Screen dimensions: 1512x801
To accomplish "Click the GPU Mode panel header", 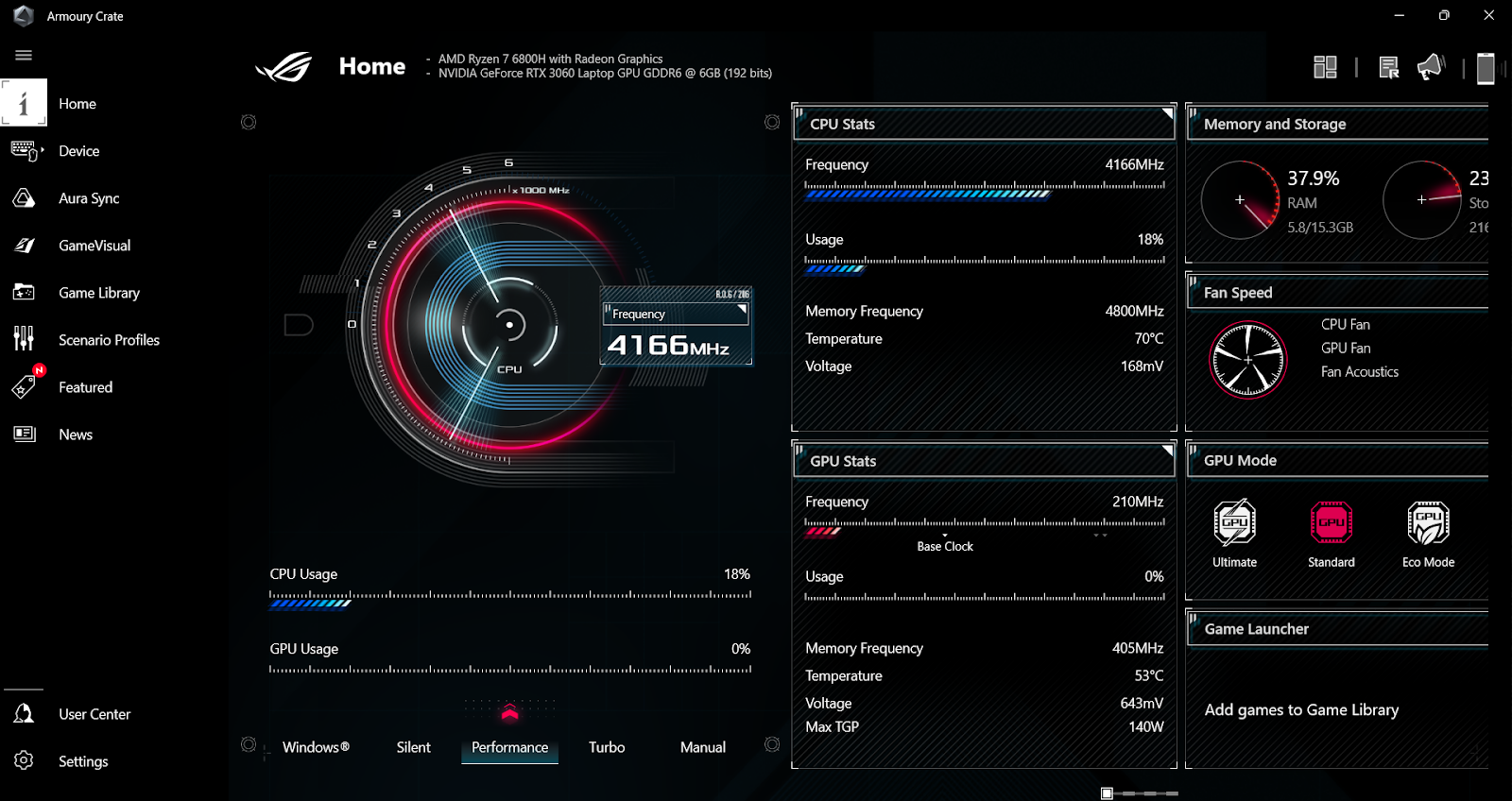I will coord(1337,460).
